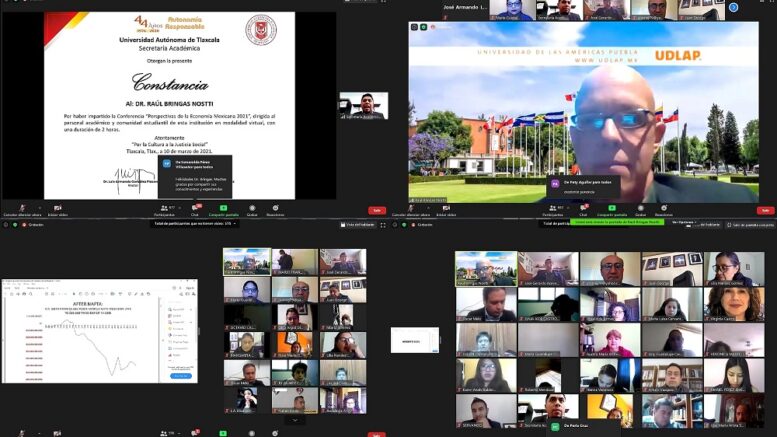The height and width of the screenshot is (437, 777).
Task: Open Chat in the UDLAP speaker meeting
Action: point(581,209)
